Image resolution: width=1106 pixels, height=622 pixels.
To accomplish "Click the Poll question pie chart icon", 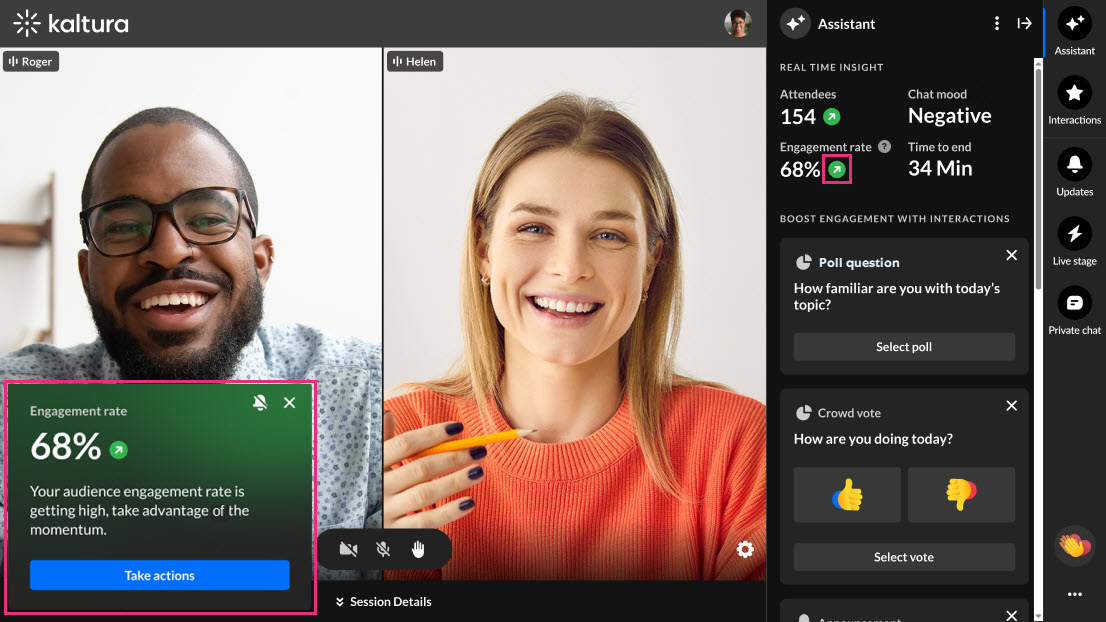I will [803, 262].
